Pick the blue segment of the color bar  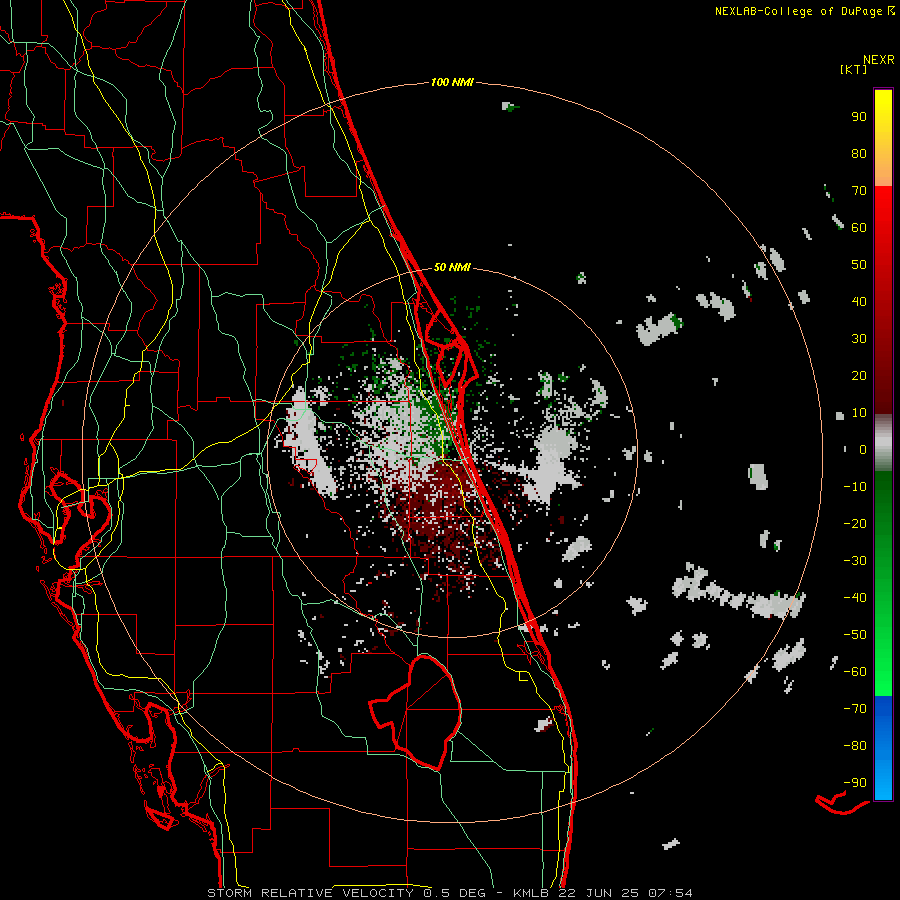coord(883,747)
